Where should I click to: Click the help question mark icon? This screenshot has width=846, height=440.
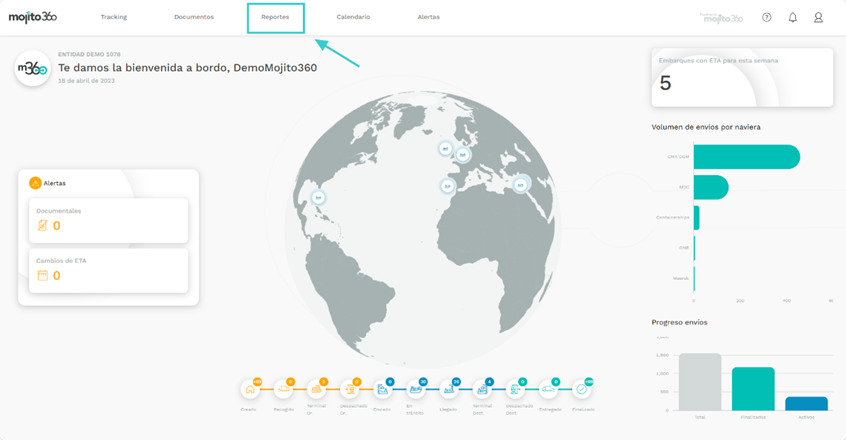pyautogui.click(x=767, y=17)
